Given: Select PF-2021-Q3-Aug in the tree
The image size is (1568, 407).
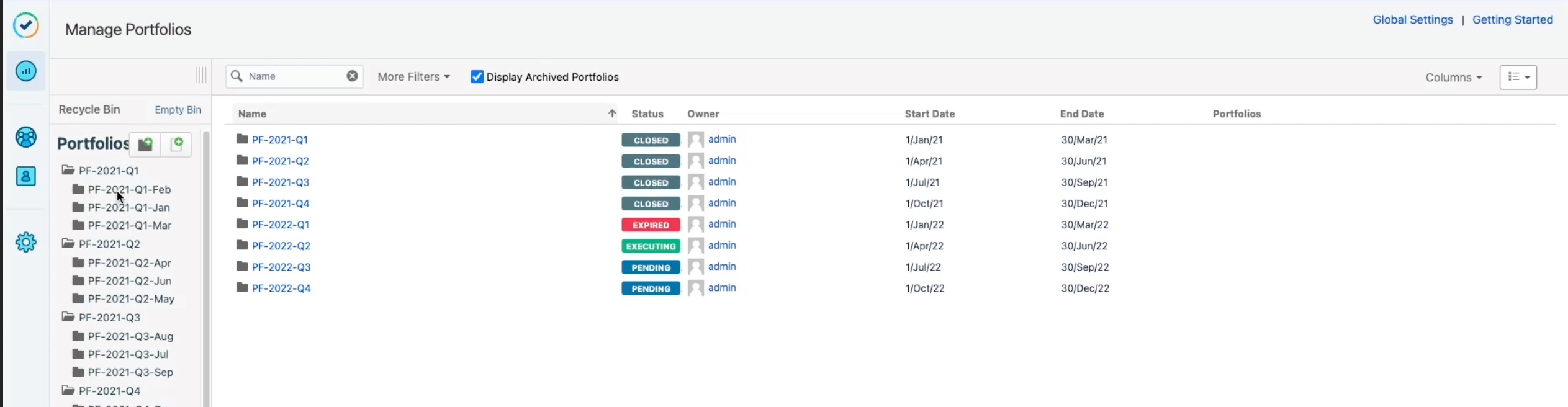Looking at the screenshot, I should 130,336.
